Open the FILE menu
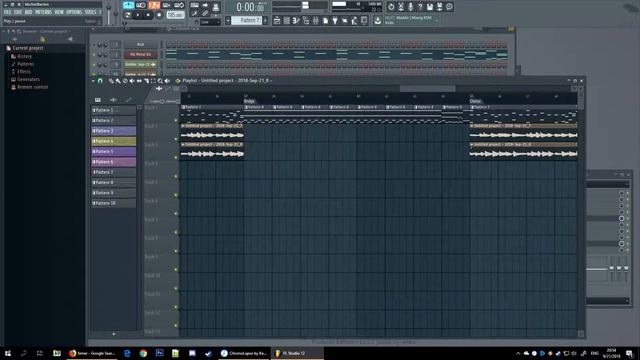640x360 pixels. pyautogui.click(x=7, y=12)
